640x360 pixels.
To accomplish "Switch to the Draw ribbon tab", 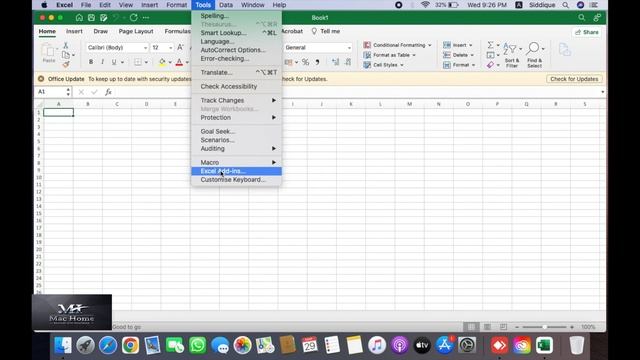I will (100, 31).
